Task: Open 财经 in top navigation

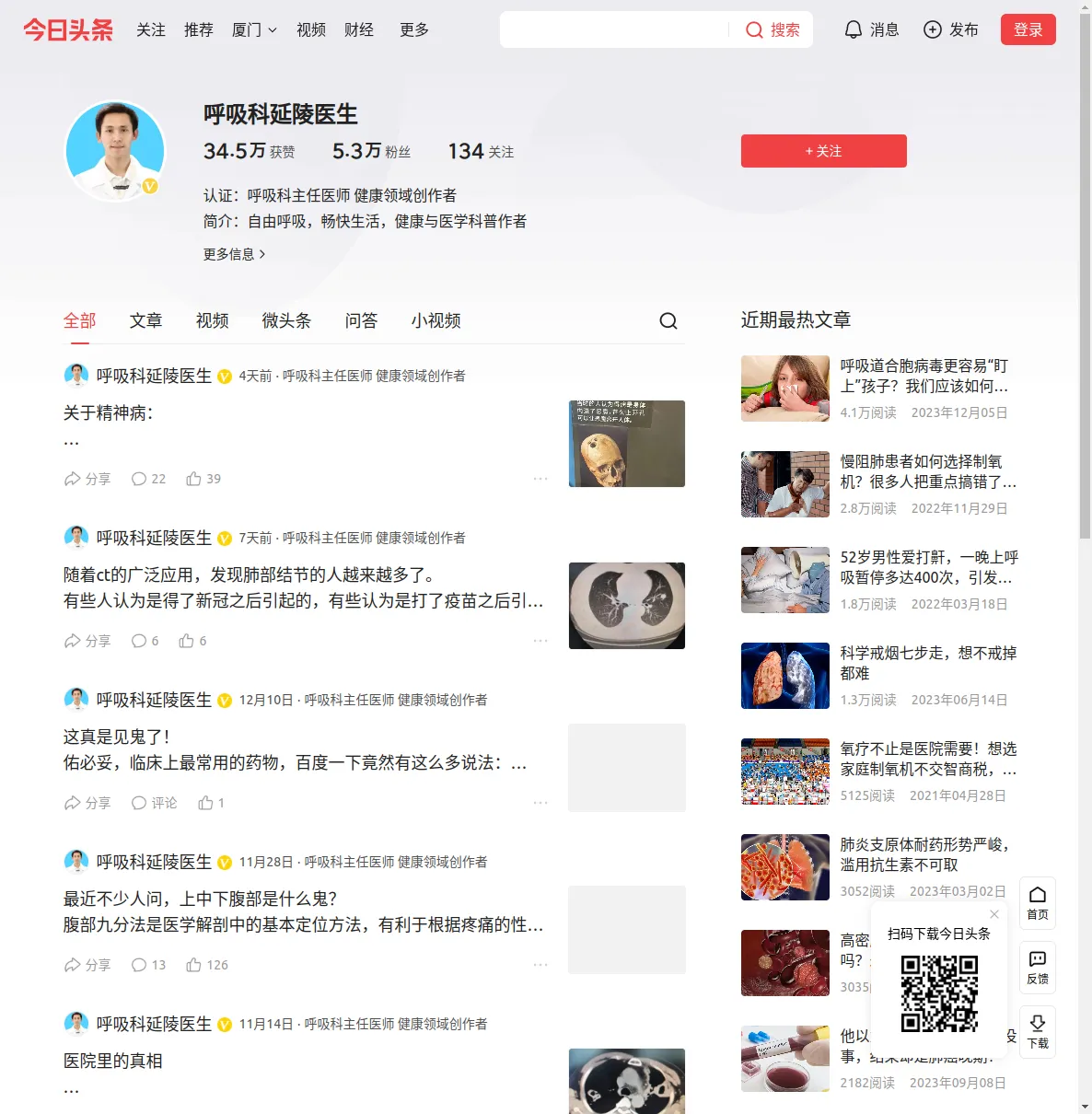Action: (359, 29)
